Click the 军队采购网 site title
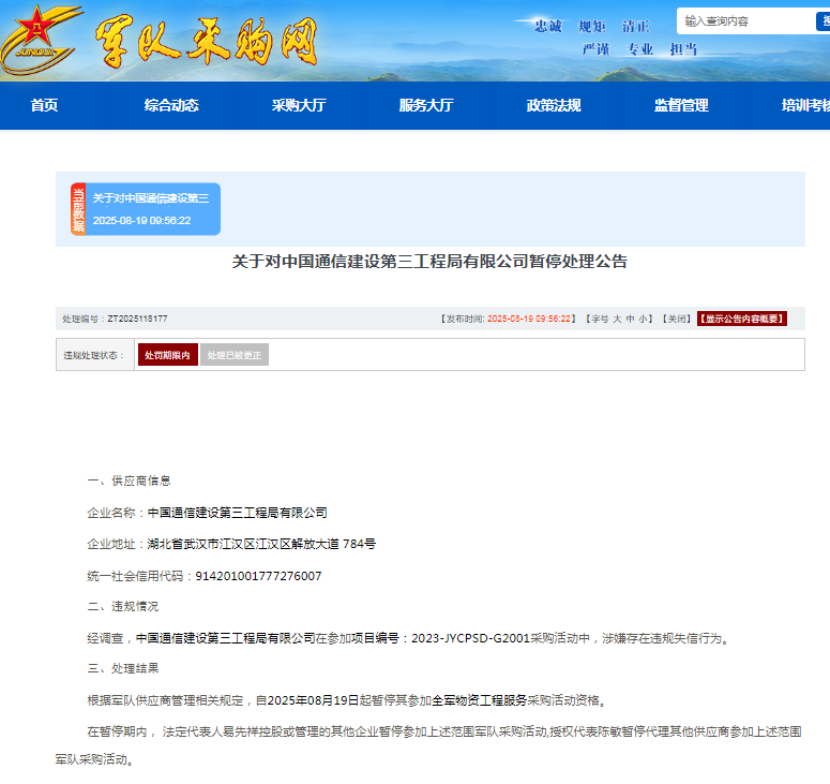The width and height of the screenshot is (830, 784). pos(206,42)
